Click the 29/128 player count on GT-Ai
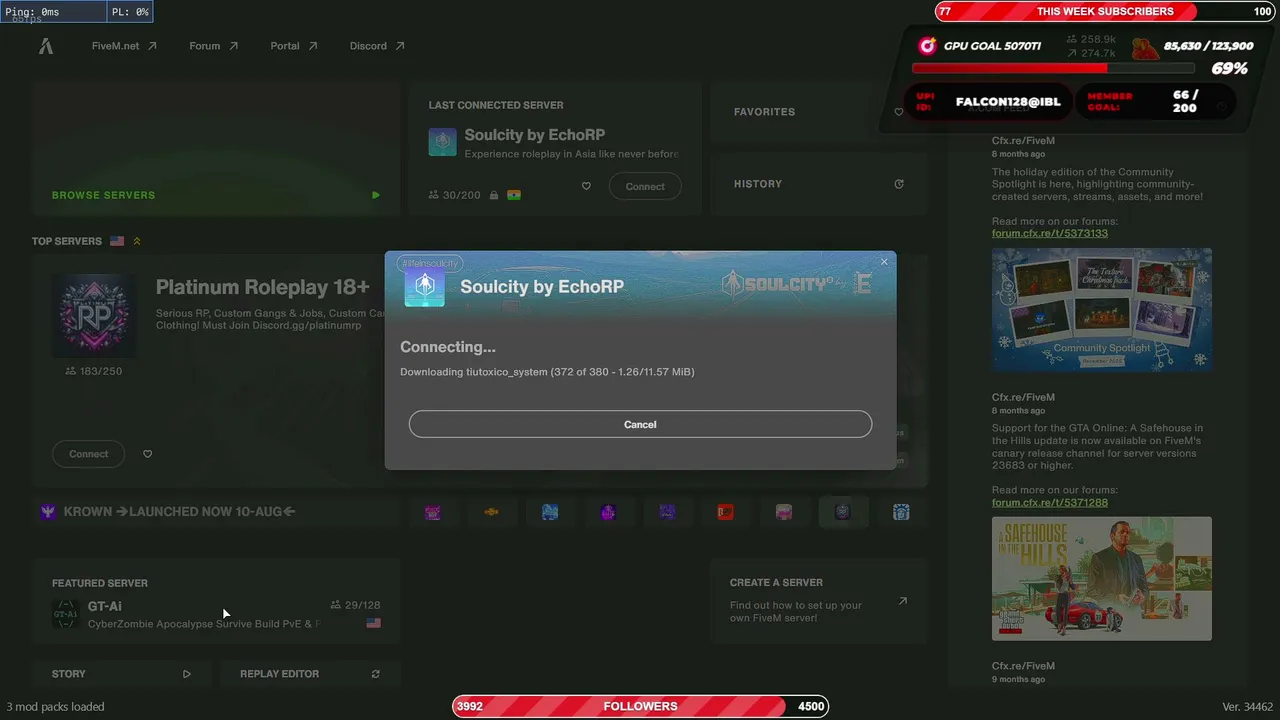The image size is (1280, 720). coord(355,605)
